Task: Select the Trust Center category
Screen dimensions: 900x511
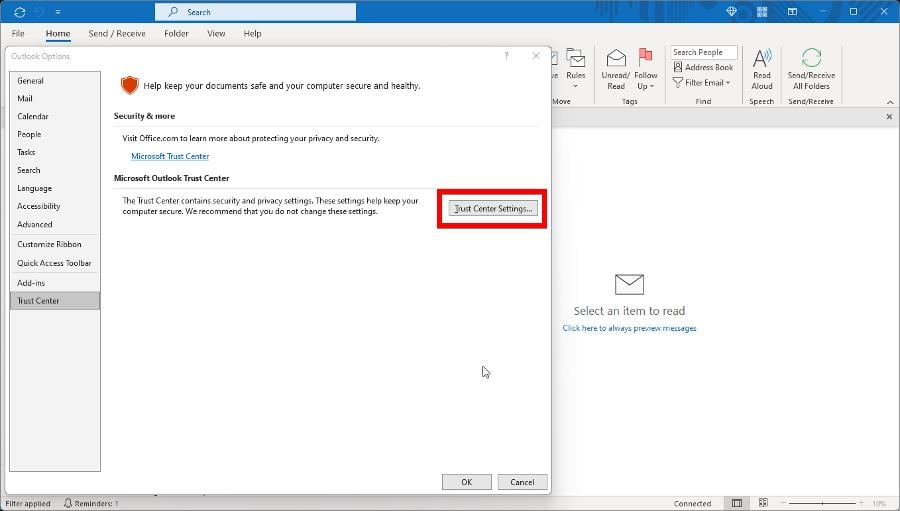Action: [x=55, y=301]
